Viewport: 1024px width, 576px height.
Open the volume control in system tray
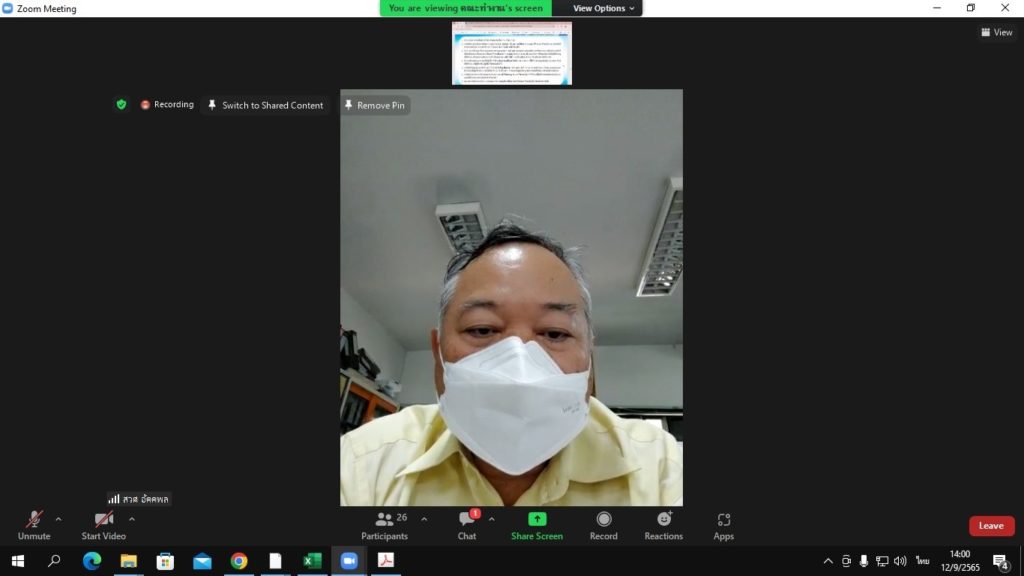(x=901, y=561)
